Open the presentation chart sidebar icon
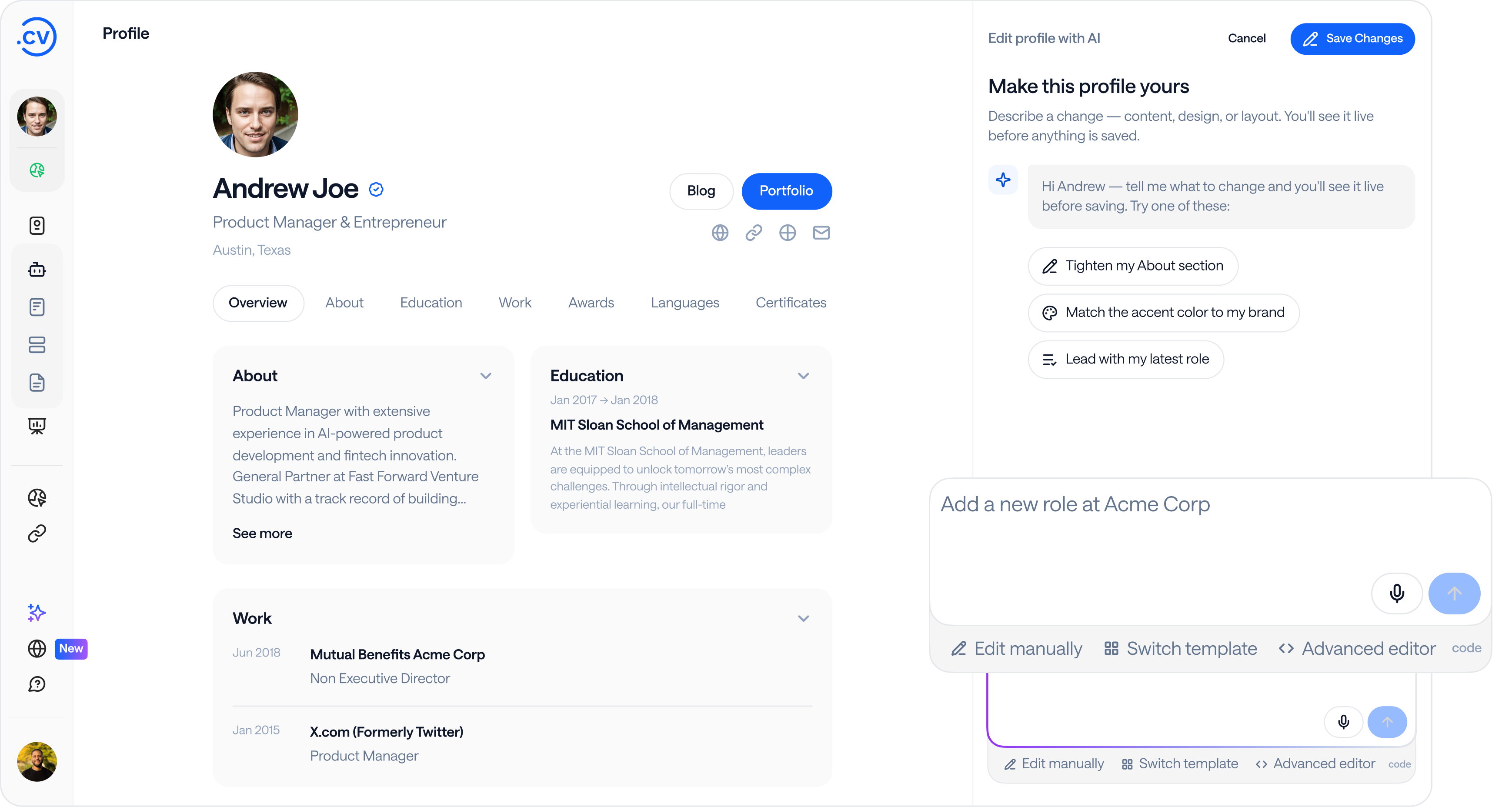Image resolution: width=1512 pixels, height=807 pixels. [x=37, y=426]
